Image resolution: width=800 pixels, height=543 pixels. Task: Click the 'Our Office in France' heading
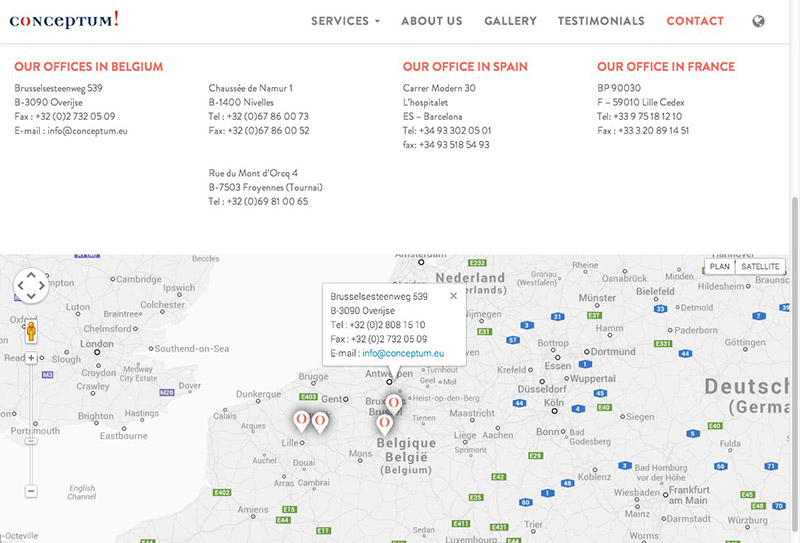[x=666, y=67]
